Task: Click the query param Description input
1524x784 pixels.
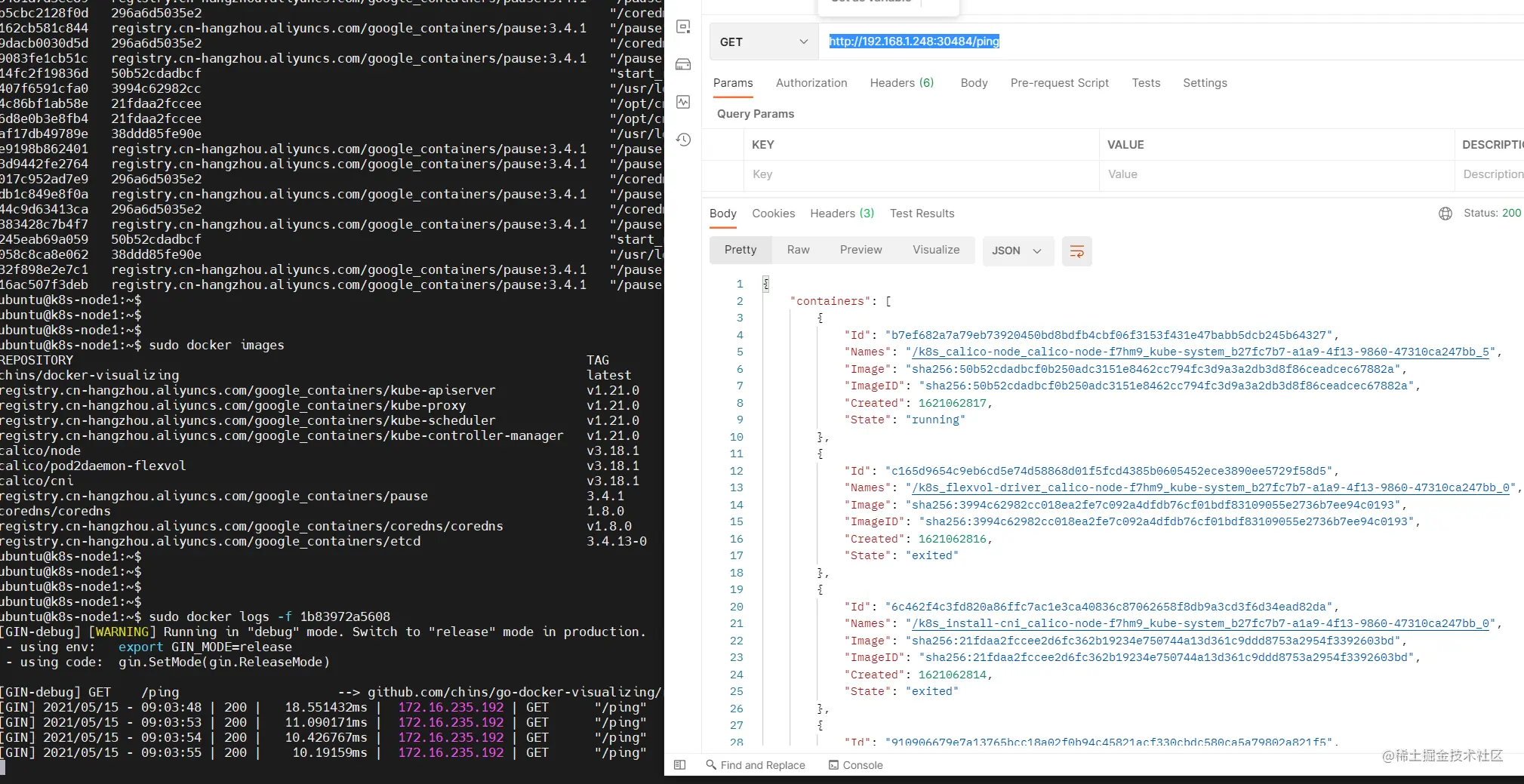Action: (1489, 174)
